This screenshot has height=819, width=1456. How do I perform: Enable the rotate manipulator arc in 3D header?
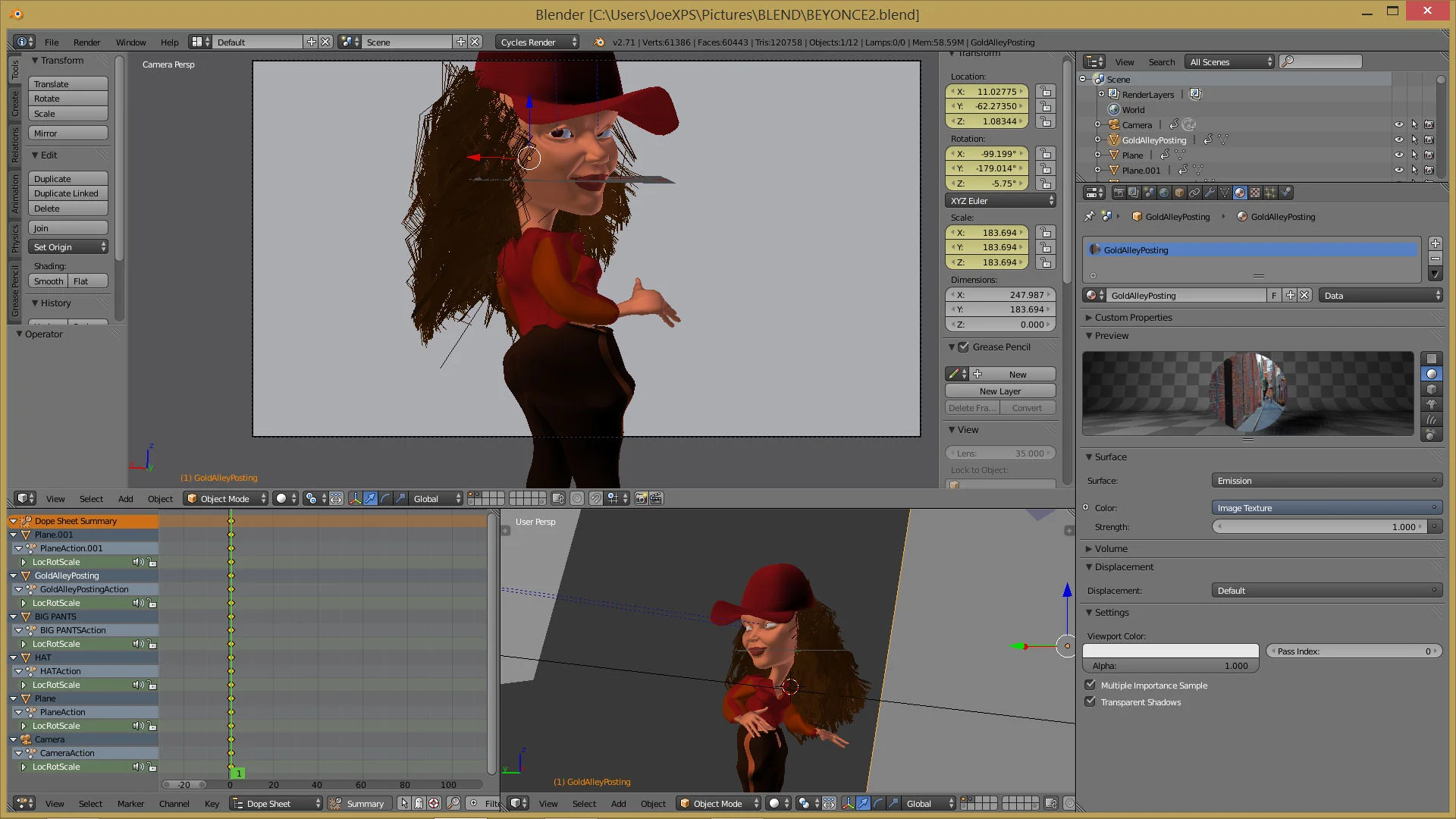[385, 498]
